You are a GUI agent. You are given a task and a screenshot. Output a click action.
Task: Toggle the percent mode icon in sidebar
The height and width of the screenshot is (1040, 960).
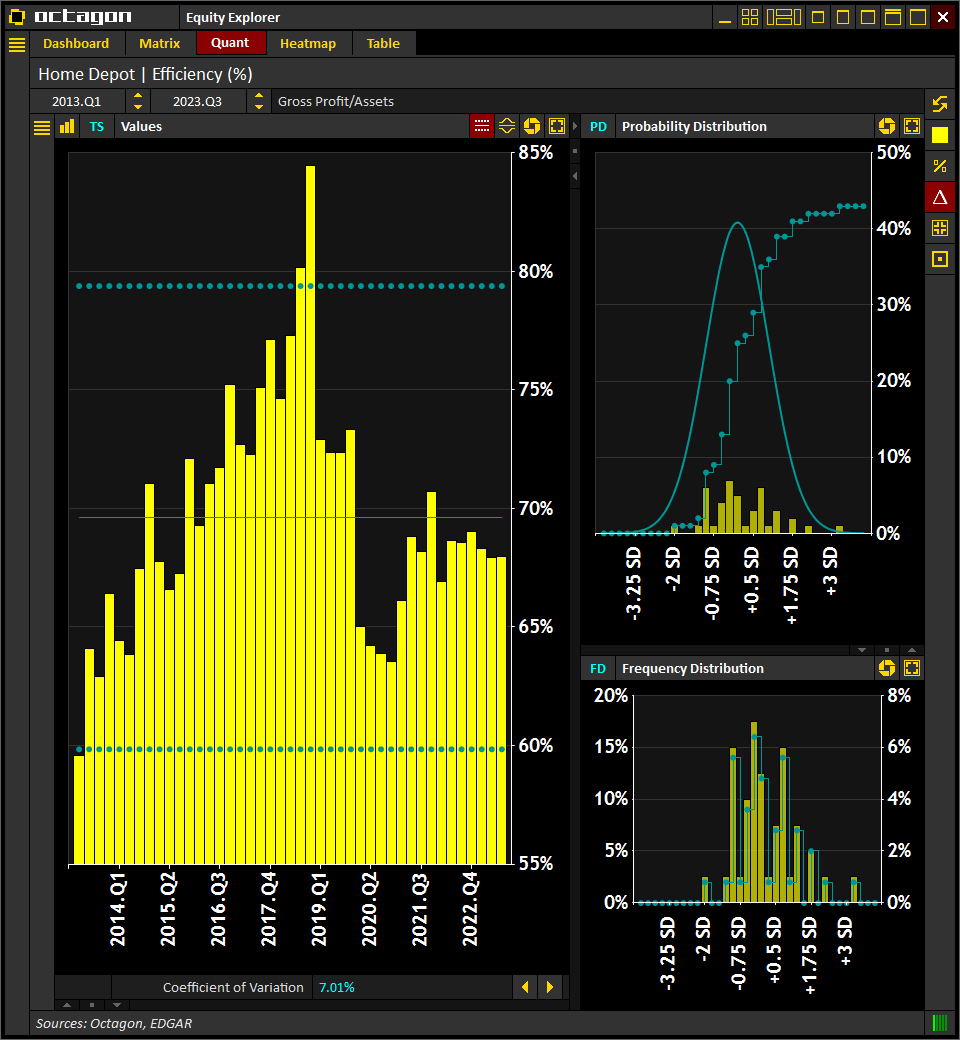coord(940,166)
